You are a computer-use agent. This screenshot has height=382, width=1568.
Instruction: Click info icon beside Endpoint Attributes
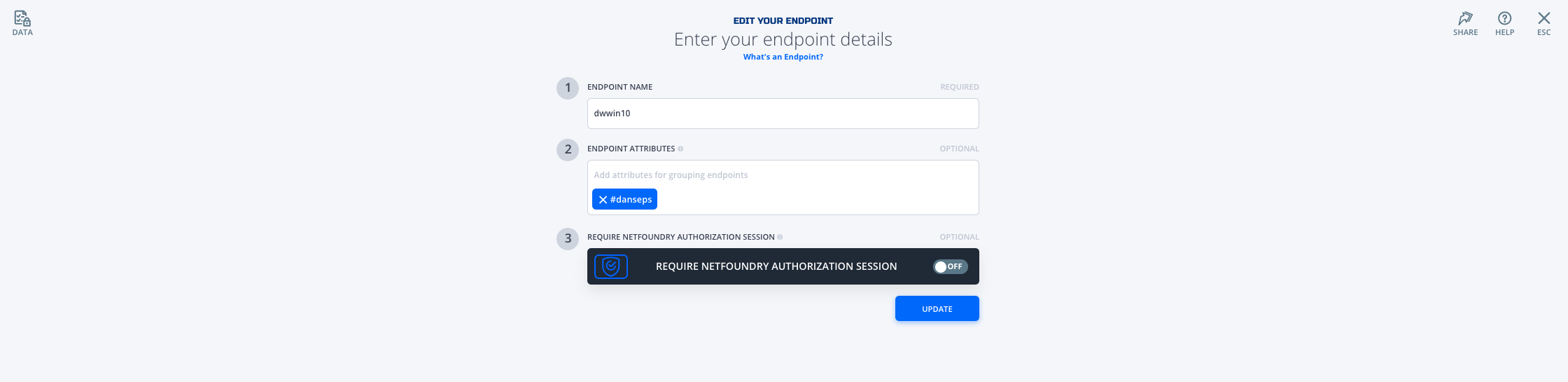[680, 149]
